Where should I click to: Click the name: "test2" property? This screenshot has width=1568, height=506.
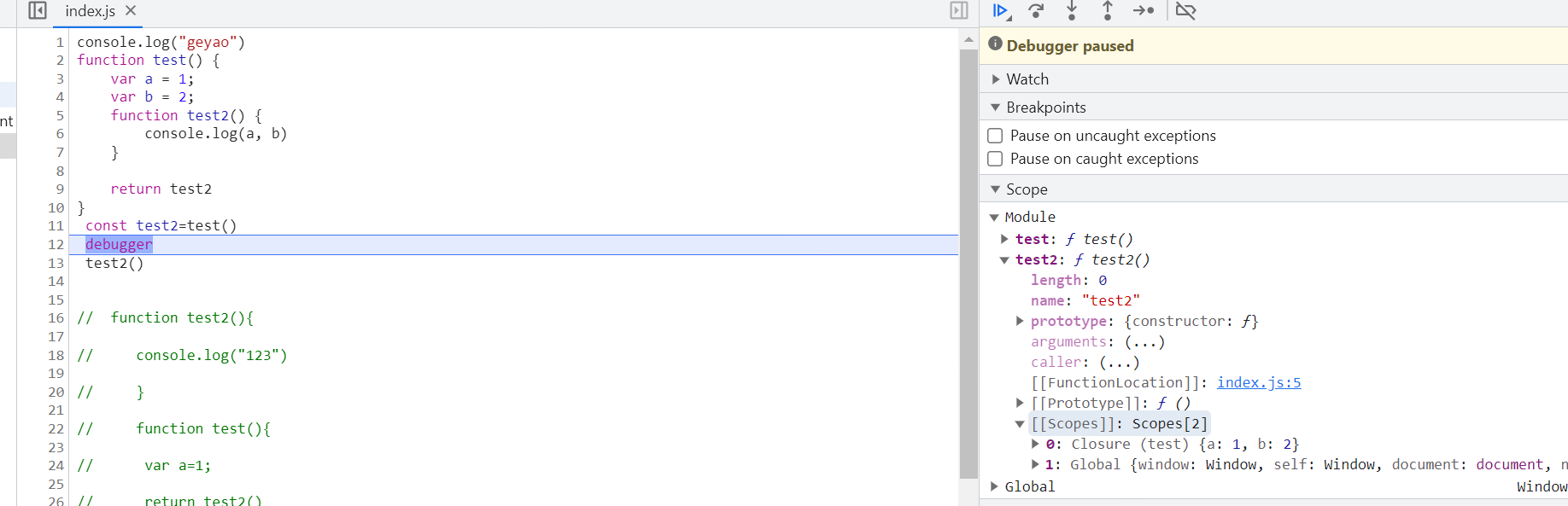1085,301
